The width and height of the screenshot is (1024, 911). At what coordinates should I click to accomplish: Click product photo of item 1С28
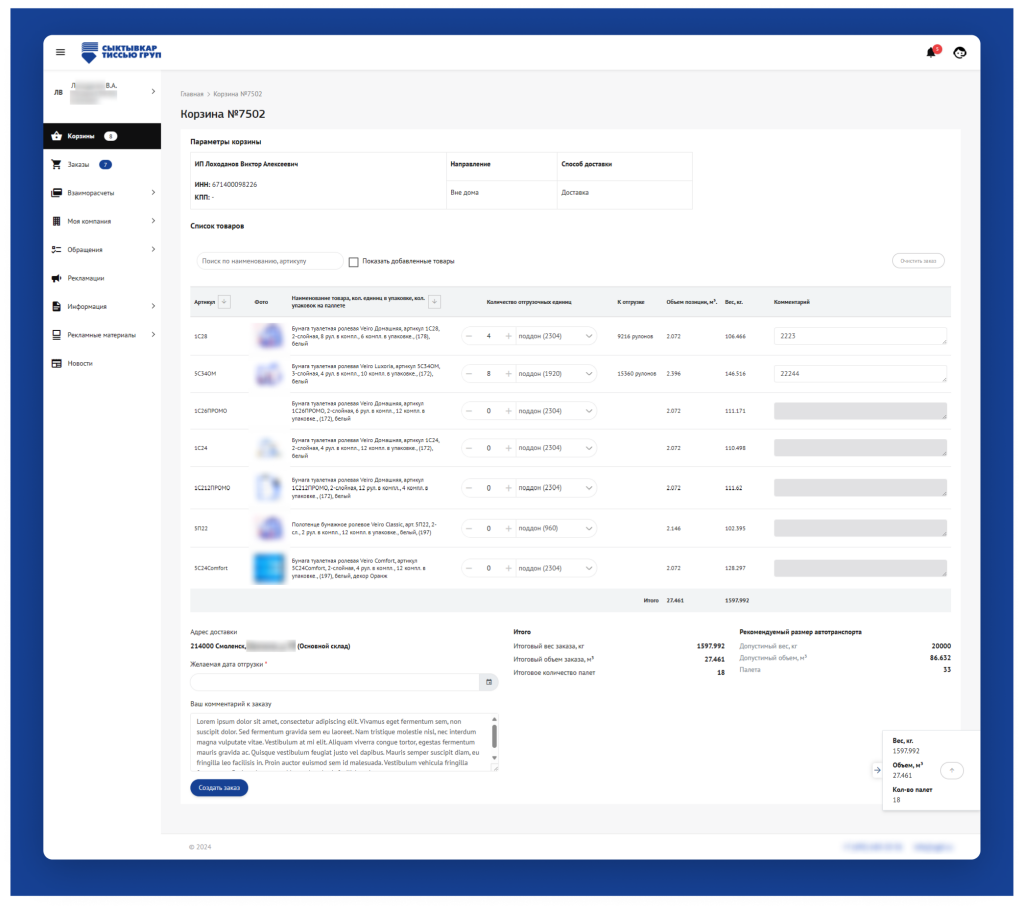click(x=269, y=336)
